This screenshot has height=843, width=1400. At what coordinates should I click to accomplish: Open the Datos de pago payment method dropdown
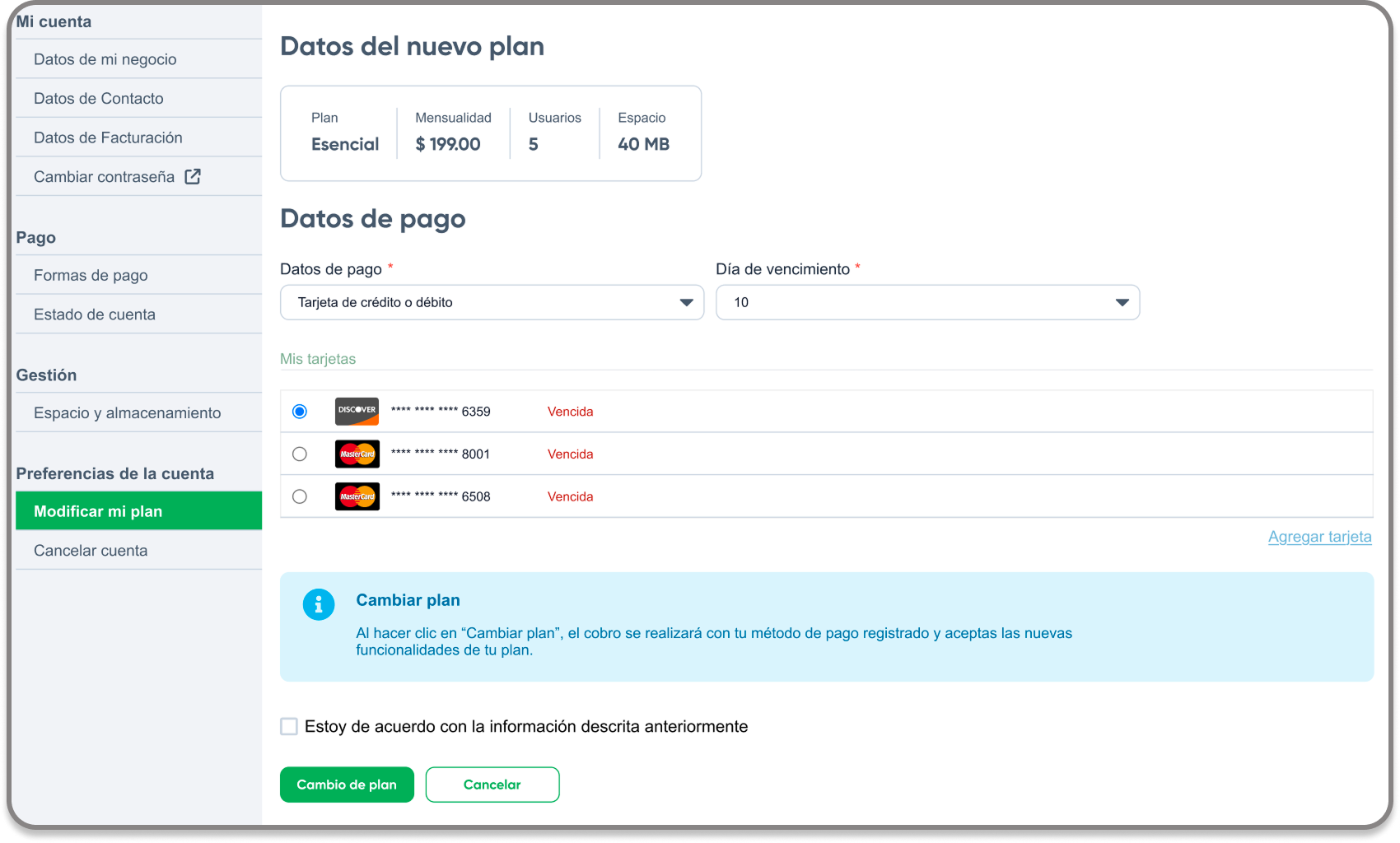[492, 302]
